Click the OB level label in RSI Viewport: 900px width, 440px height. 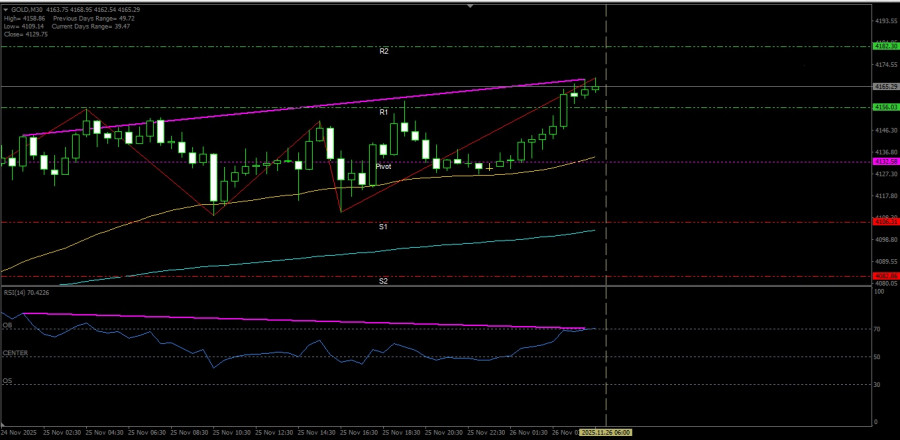(7, 325)
